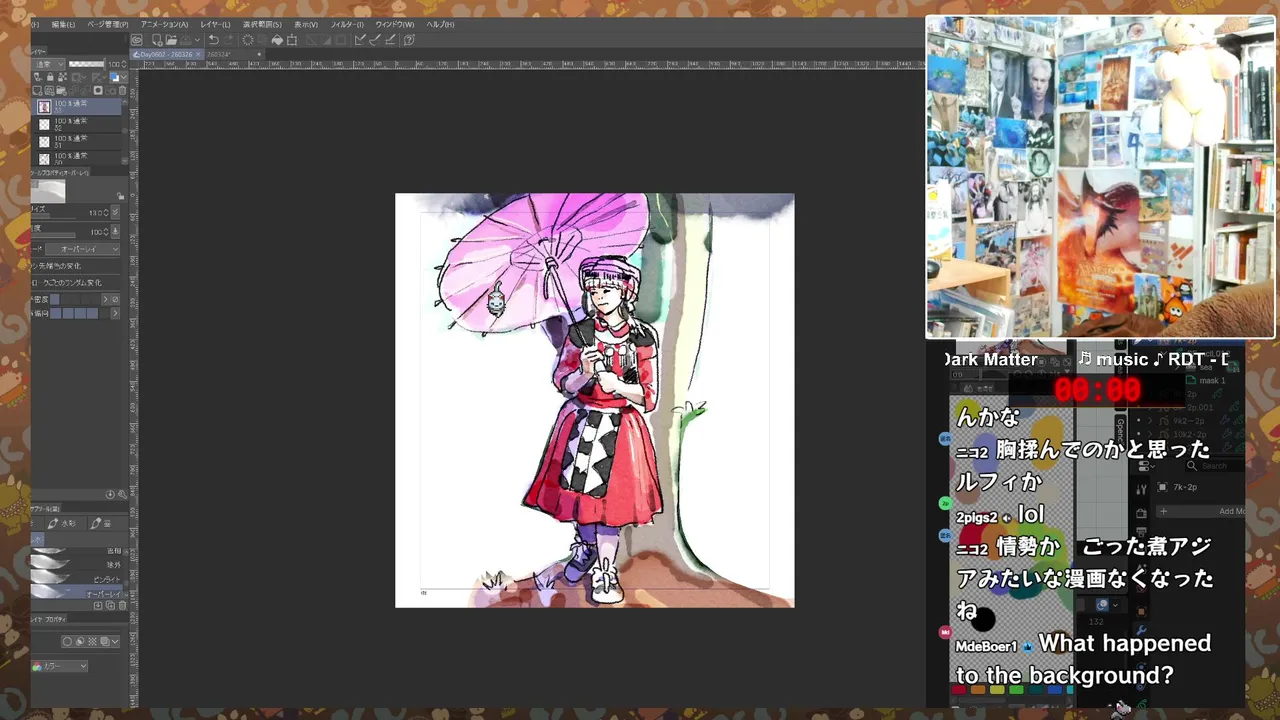
Task: Toggle snap to grid icon
Action: pyautogui.click(x=390, y=40)
